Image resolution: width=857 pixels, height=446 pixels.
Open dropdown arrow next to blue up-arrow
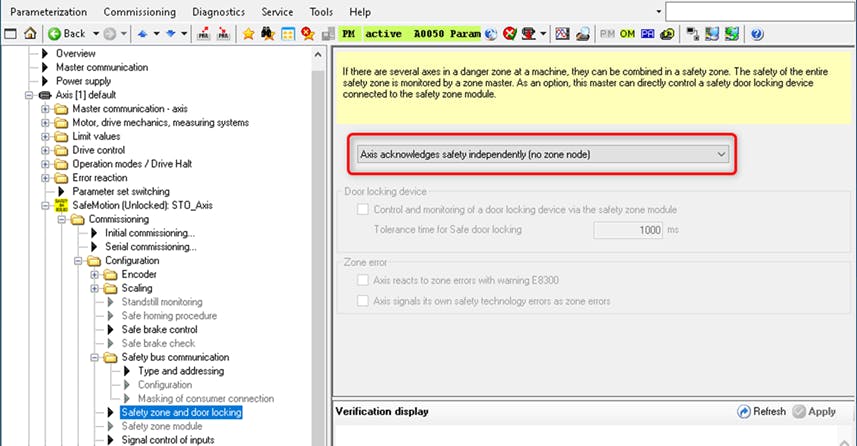tap(156, 34)
